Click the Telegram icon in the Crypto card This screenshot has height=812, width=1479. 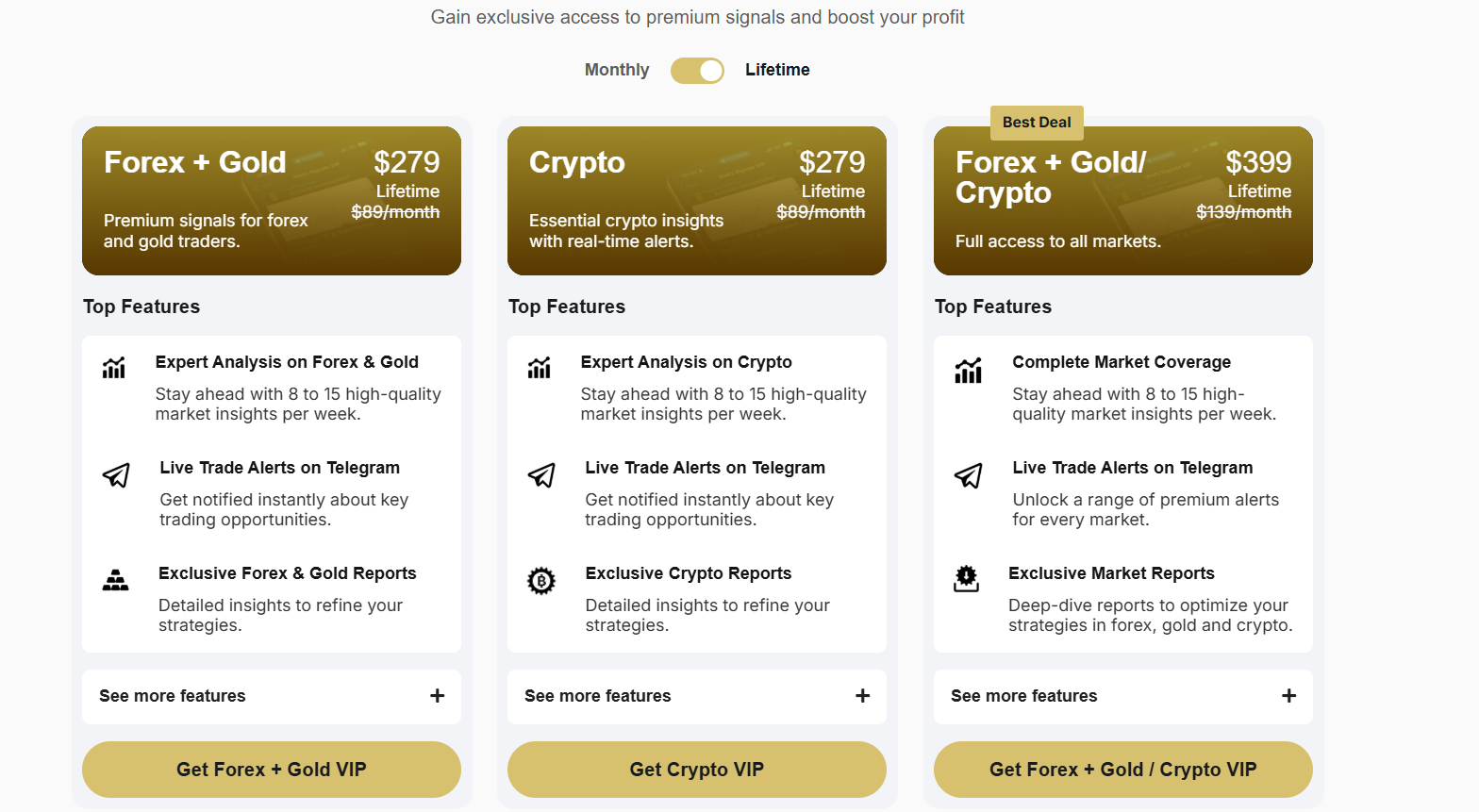click(x=540, y=475)
